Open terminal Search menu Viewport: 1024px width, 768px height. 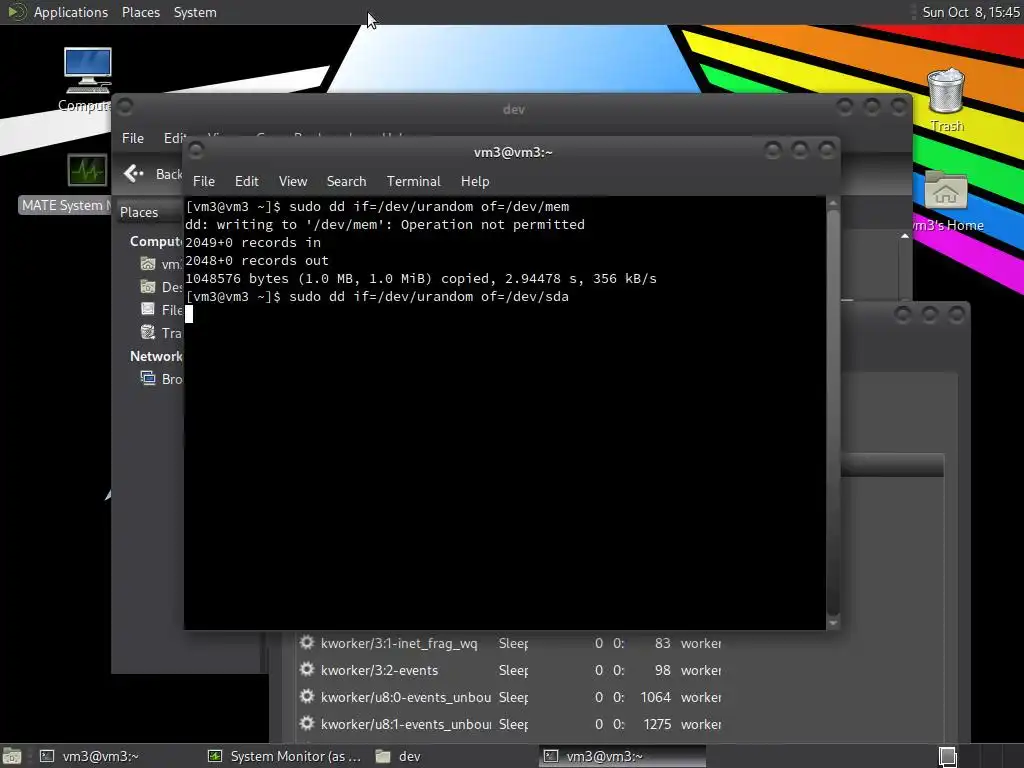(346, 182)
